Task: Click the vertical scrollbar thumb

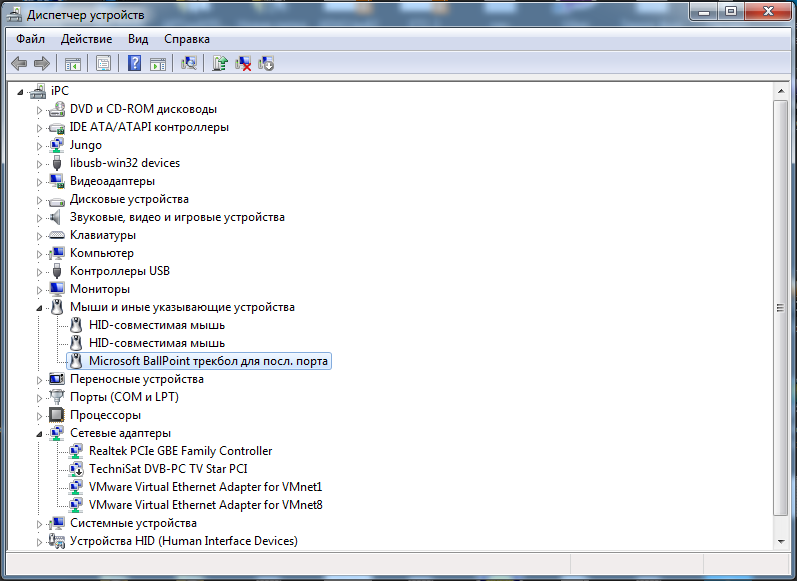Action: pyautogui.click(x=780, y=308)
